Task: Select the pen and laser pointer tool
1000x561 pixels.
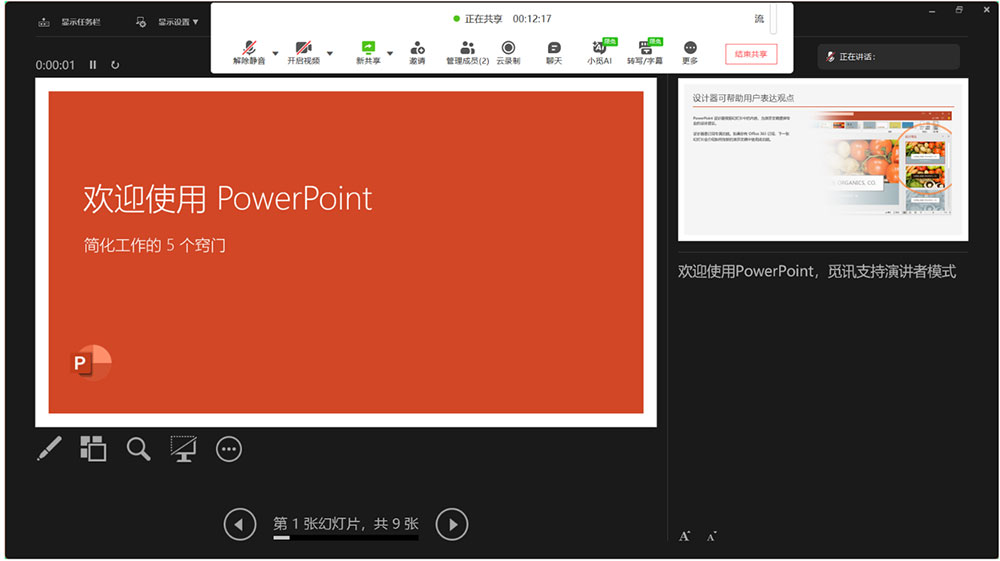Action: click(49, 449)
